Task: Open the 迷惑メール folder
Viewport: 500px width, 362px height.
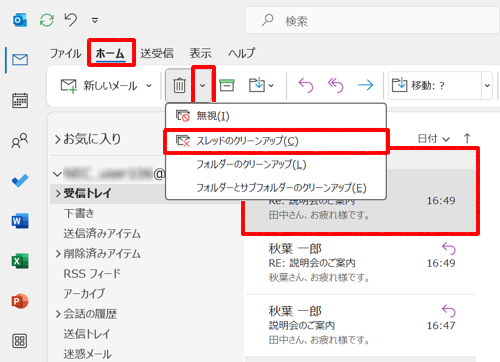Action: click(x=87, y=354)
